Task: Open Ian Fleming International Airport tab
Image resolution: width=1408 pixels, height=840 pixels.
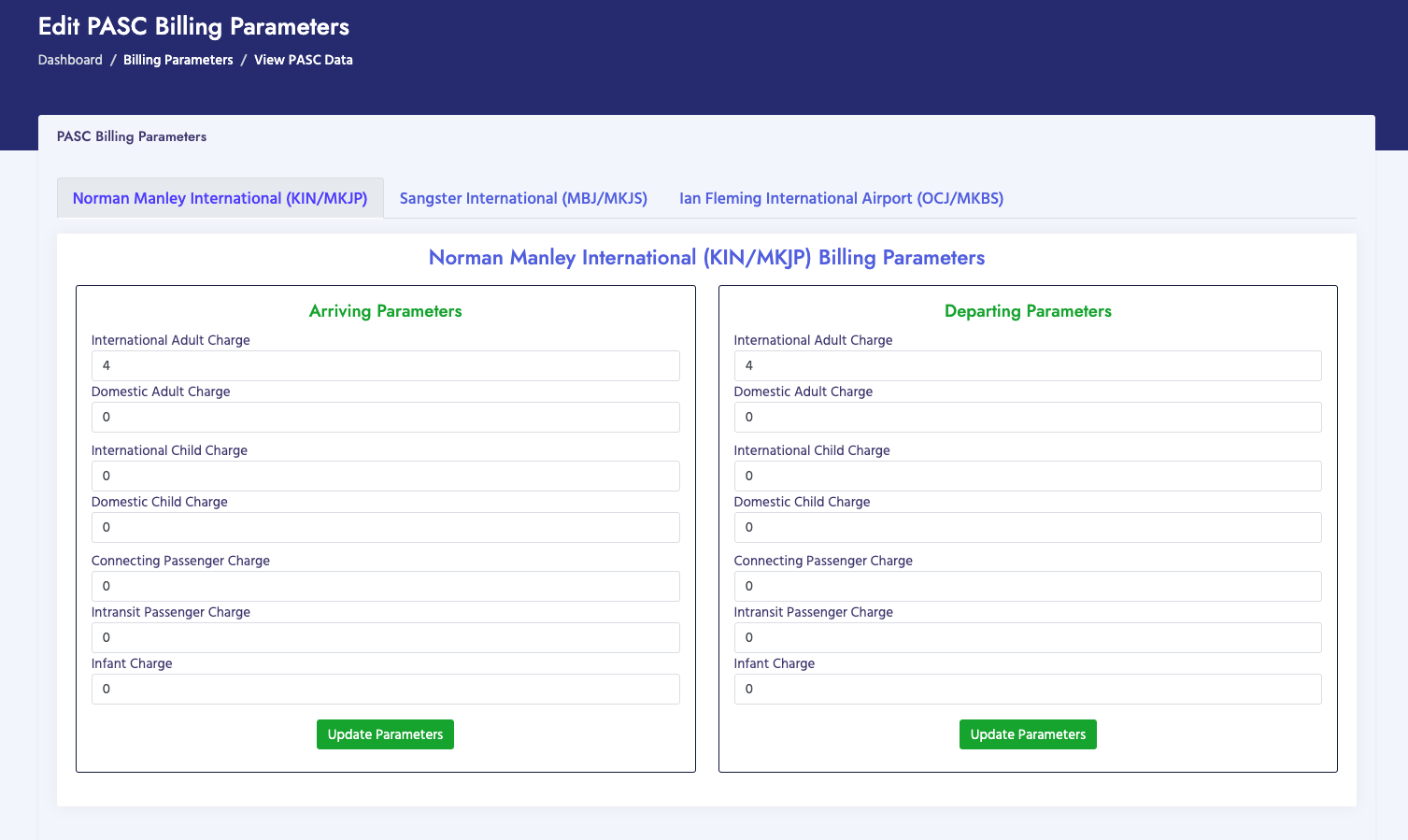Action: tap(840, 198)
